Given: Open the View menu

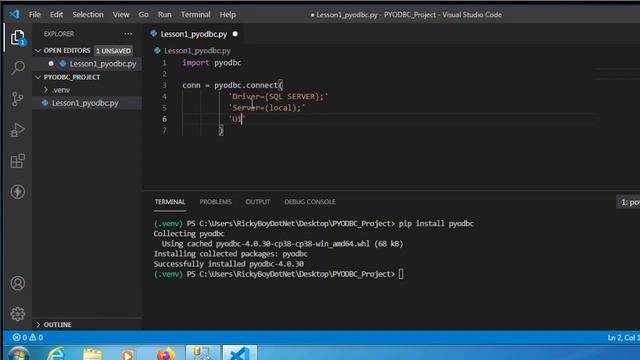Looking at the screenshot, I should [x=121, y=14].
